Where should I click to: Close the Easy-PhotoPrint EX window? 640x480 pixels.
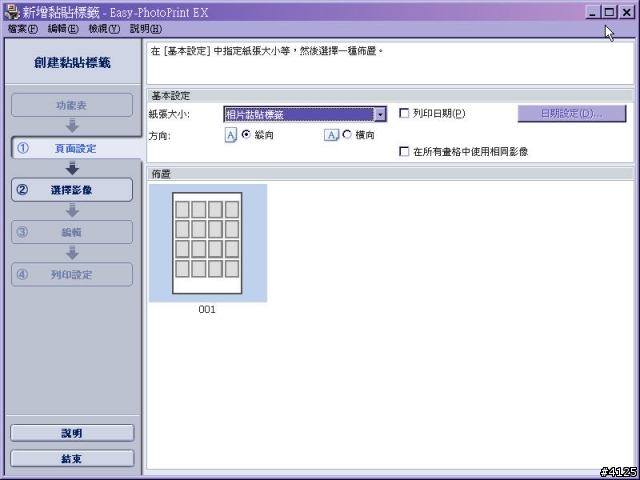click(626, 12)
